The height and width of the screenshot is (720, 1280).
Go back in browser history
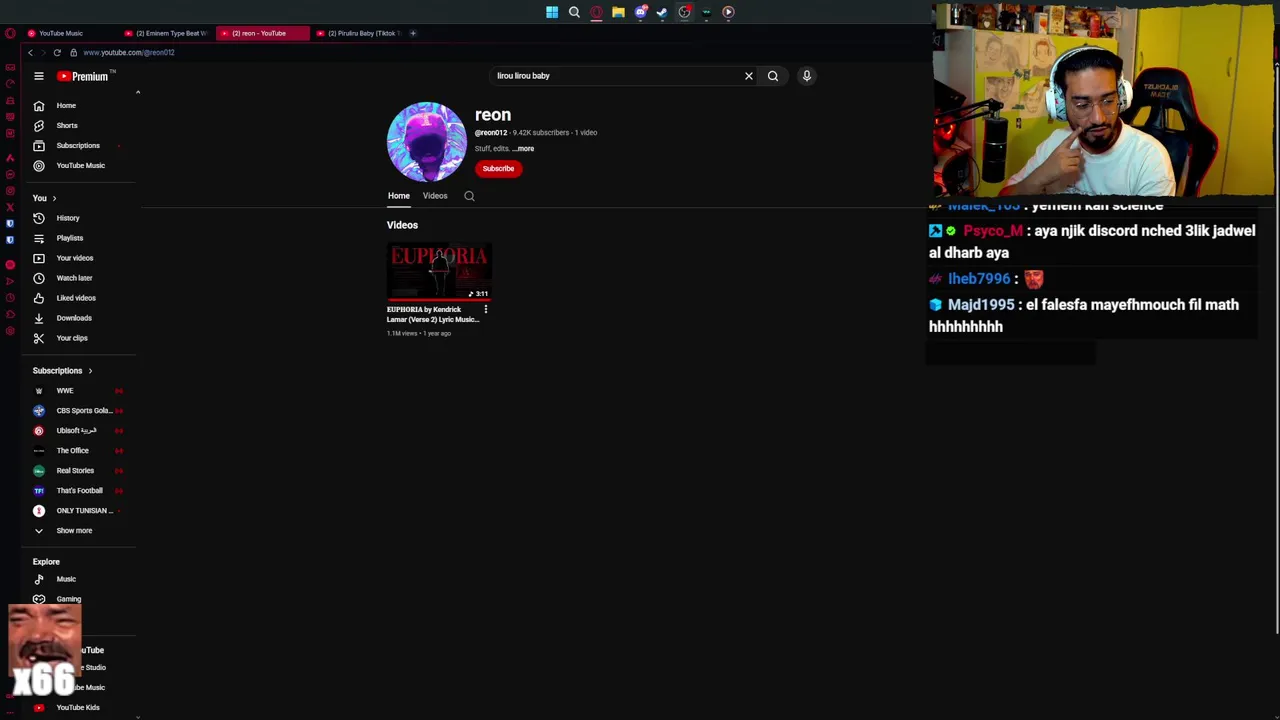pos(30,52)
